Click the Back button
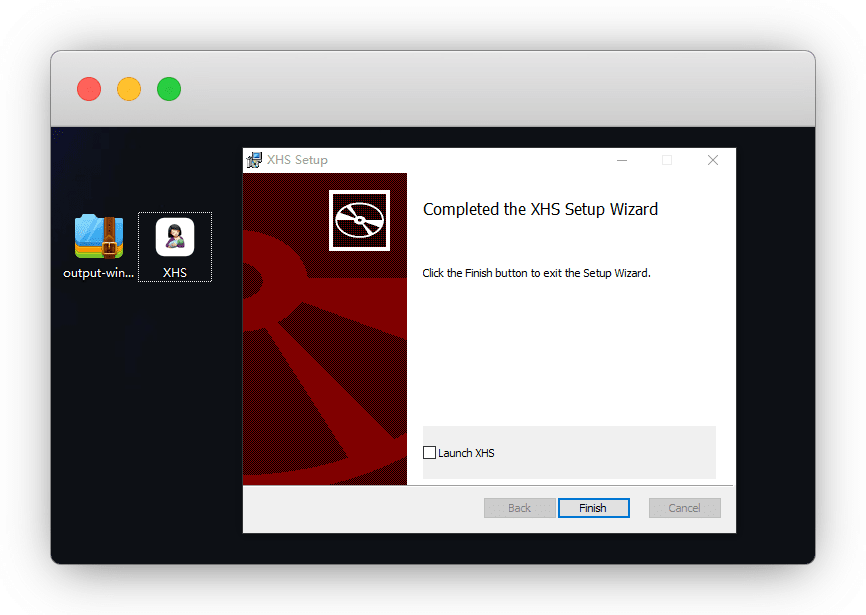 point(519,508)
